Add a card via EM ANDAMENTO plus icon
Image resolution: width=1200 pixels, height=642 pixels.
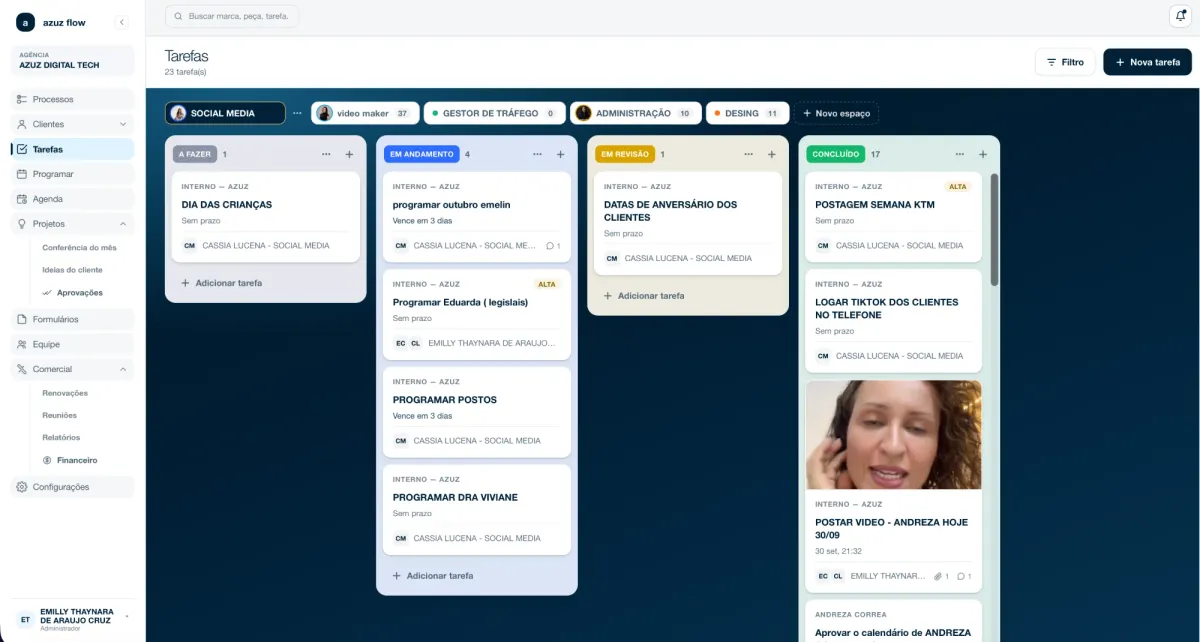560,154
